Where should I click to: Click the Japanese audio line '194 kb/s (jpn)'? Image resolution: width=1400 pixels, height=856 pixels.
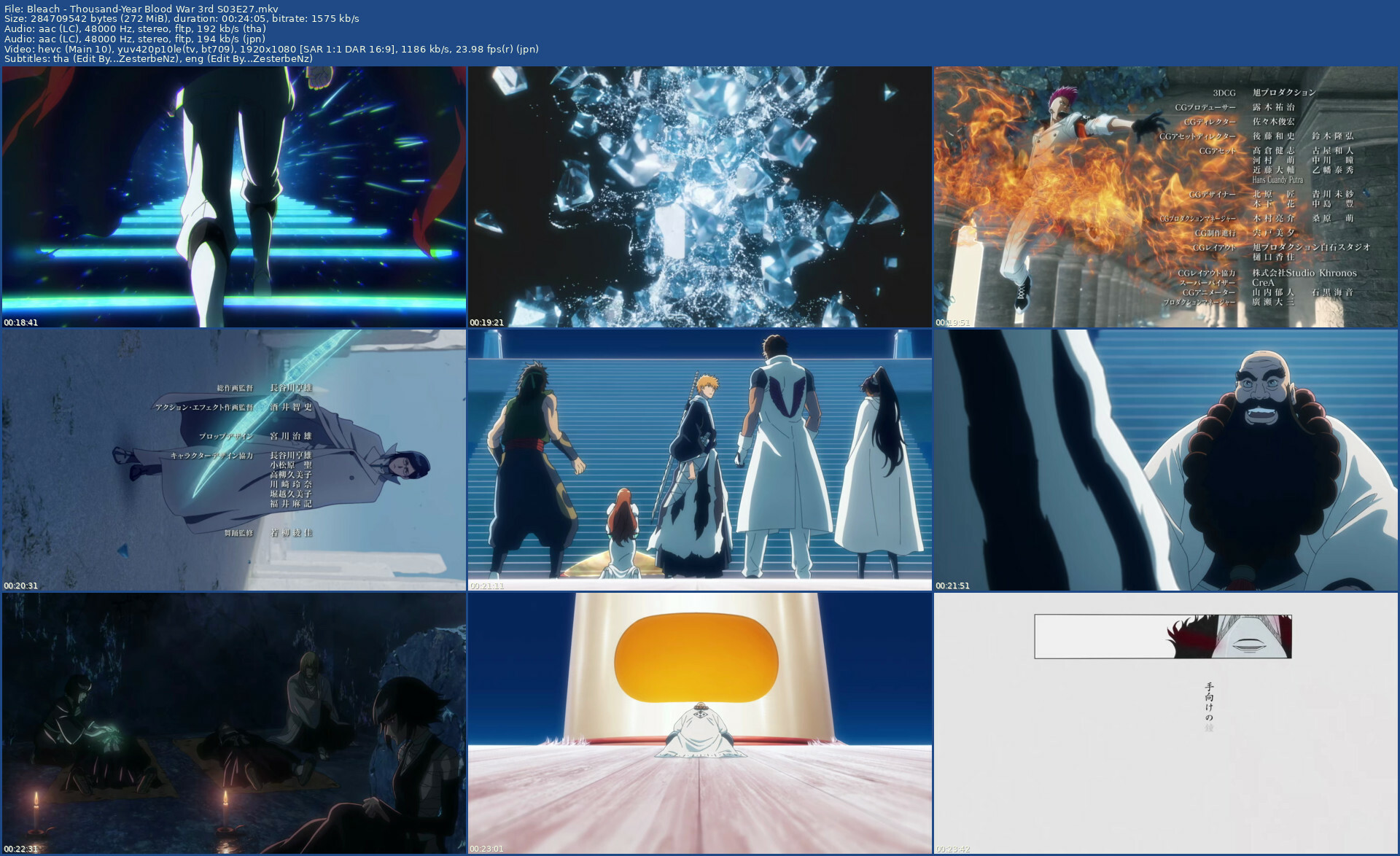[230, 39]
